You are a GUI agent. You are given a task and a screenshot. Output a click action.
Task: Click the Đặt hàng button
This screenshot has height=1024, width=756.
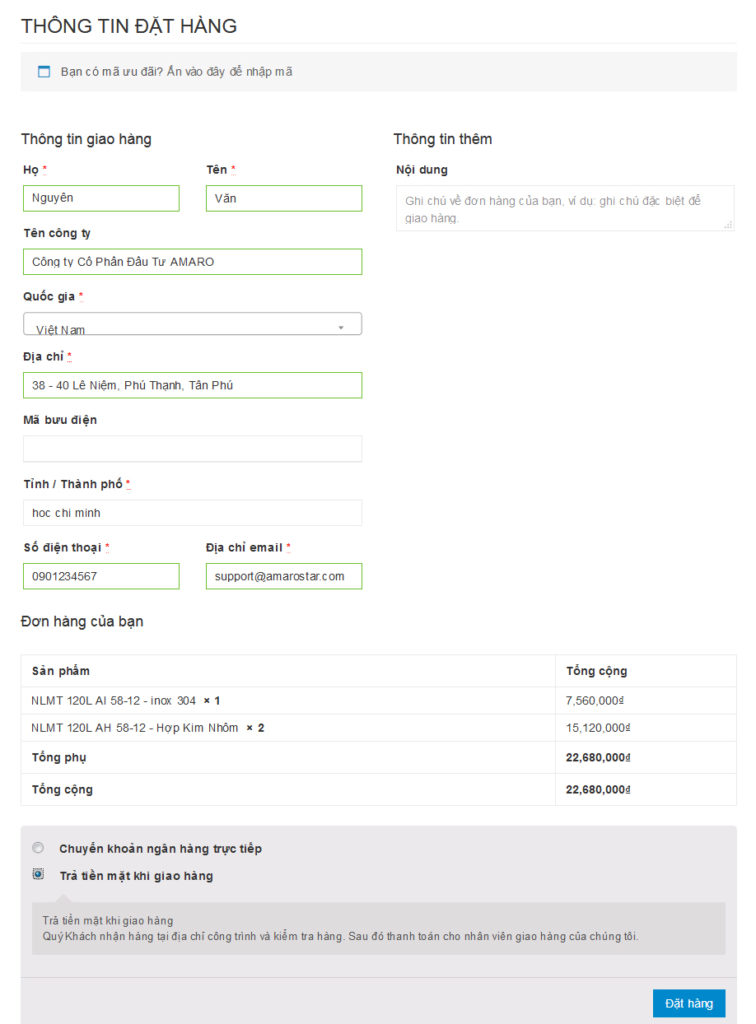point(689,1003)
